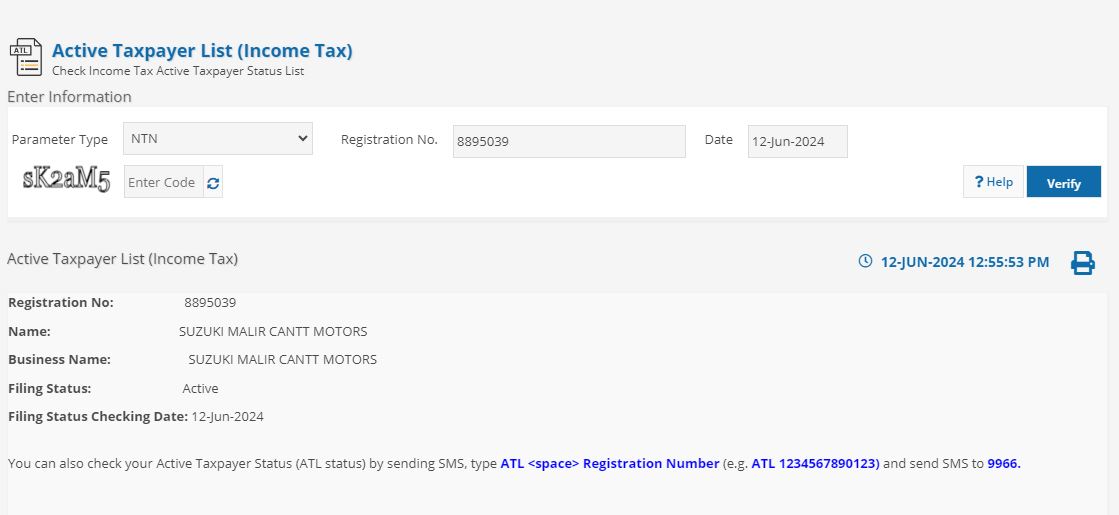Image resolution: width=1119 pixels, height=515 pixels.
Task: Click the SMS number 9966
Action: click(1003, 463)
